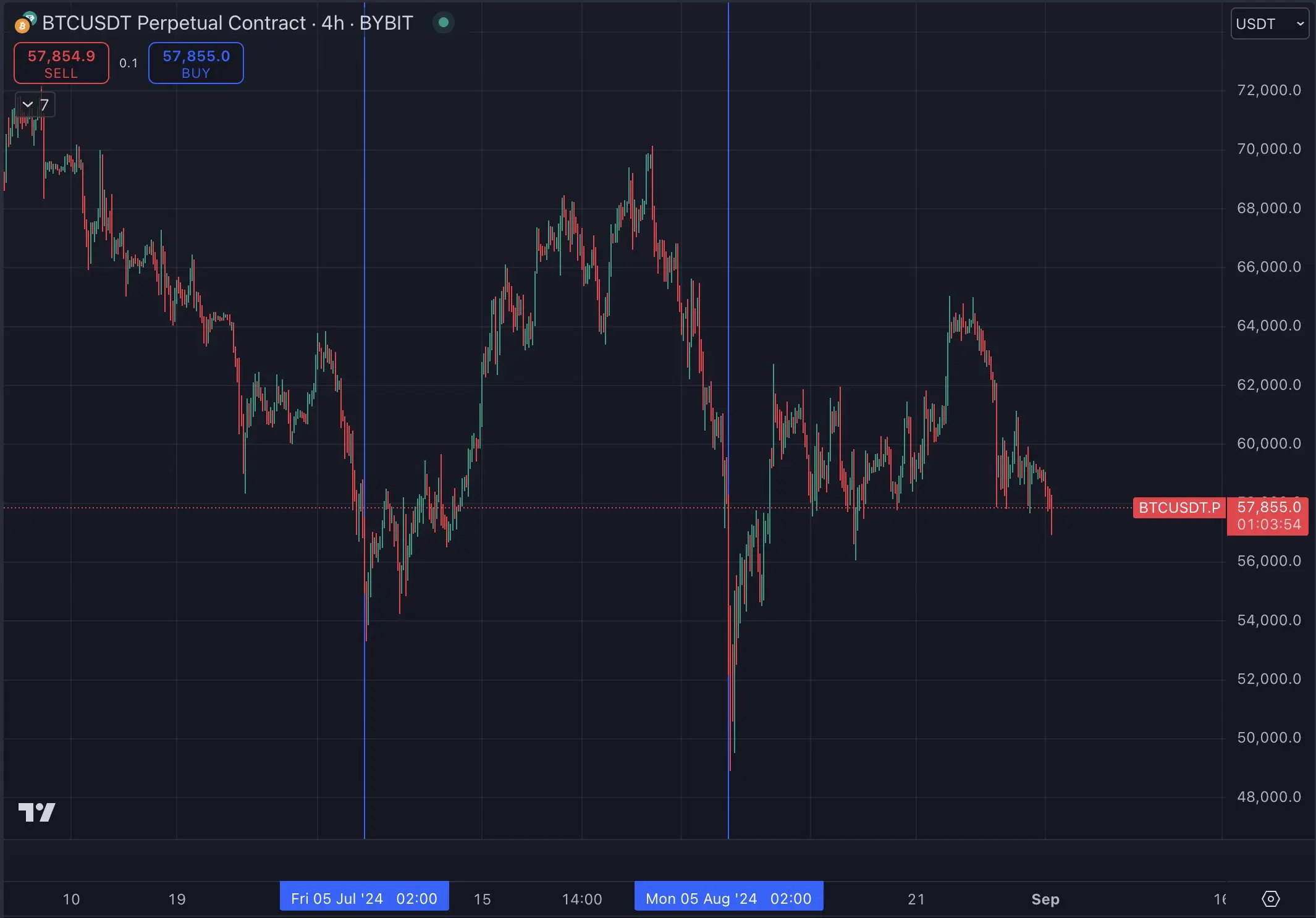Click the 0.1 spread value

(129, 63)
